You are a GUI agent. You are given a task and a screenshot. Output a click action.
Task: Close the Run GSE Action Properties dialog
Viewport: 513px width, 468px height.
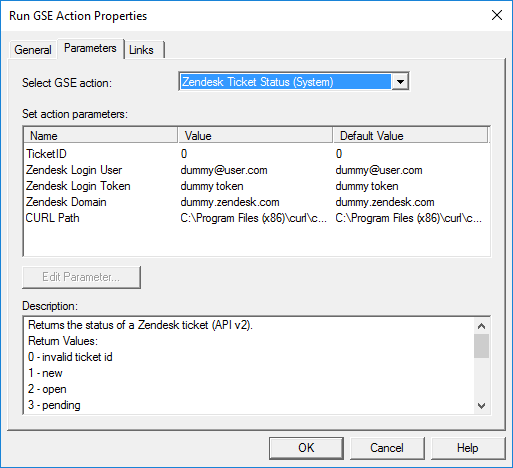point(497,15)
